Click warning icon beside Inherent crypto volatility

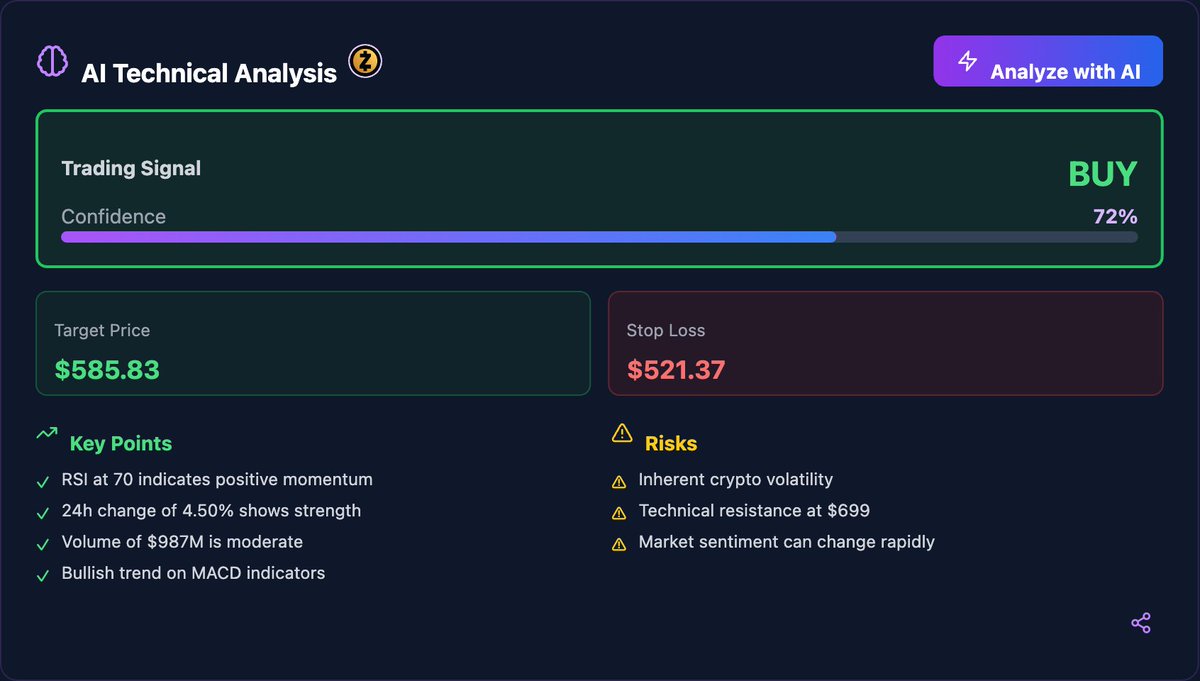619,482
